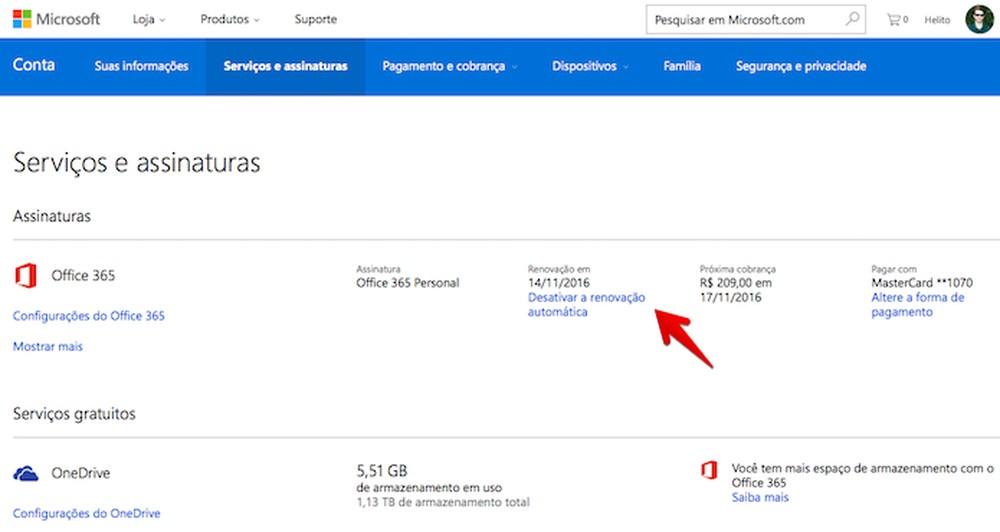This screenshot has height=532, width=1000.
Task: Click the Office 365 subscription logo
Action: point(26,276)
